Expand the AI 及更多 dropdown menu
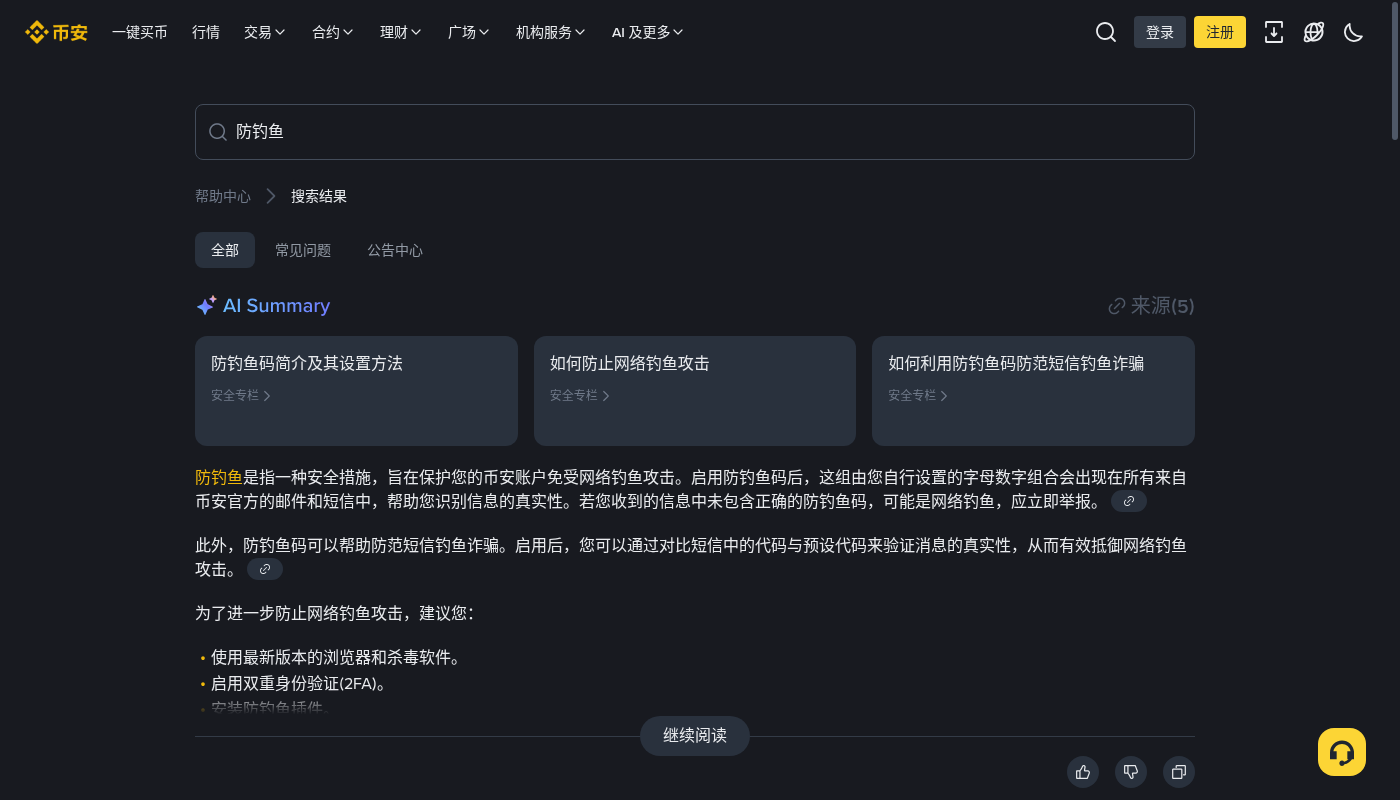 (x=648, y=32)
